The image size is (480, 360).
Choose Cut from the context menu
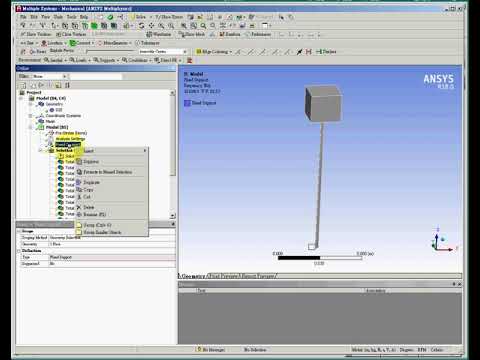click(112, 197)
